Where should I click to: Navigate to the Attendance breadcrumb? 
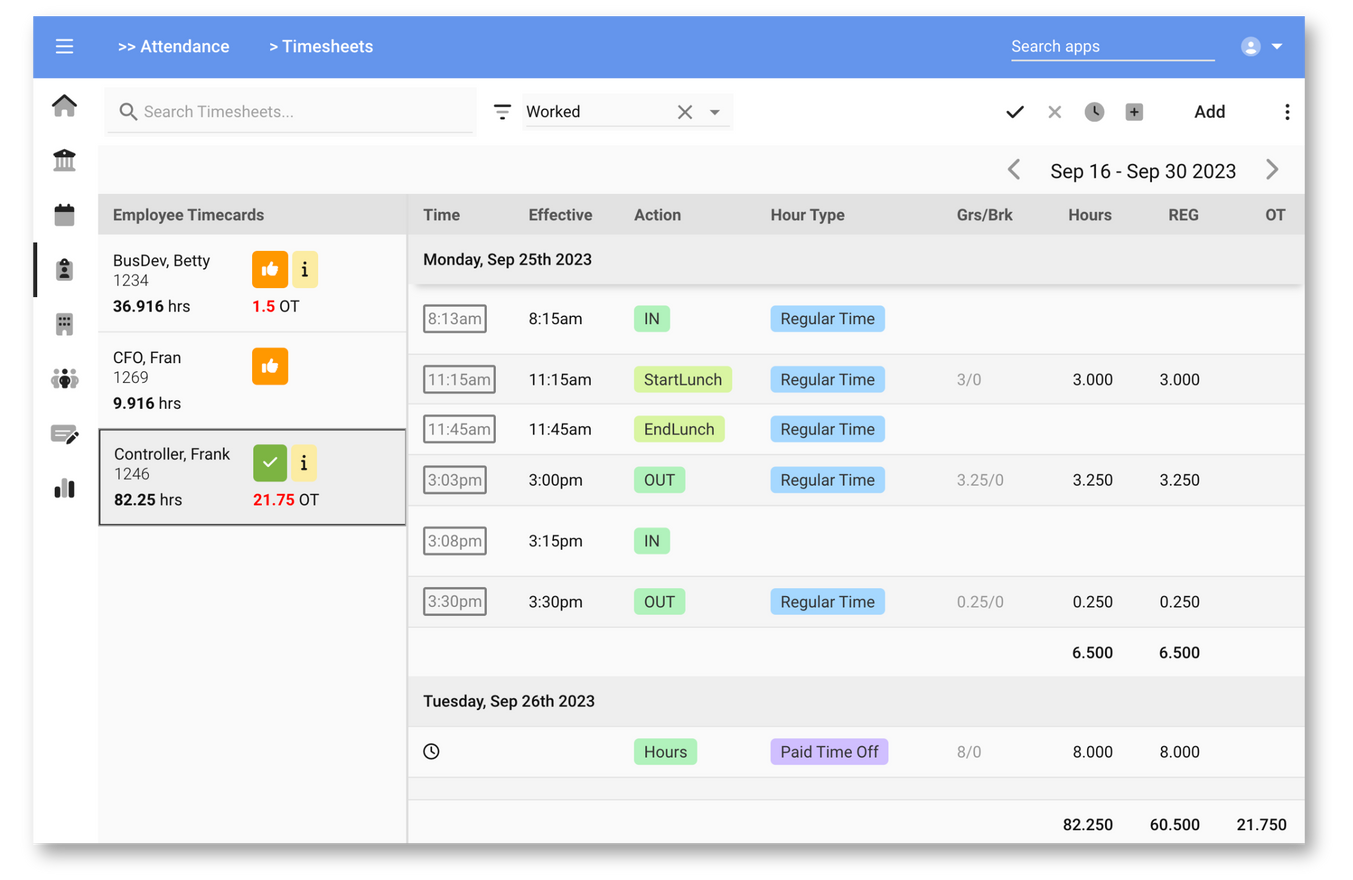[173, 47]
